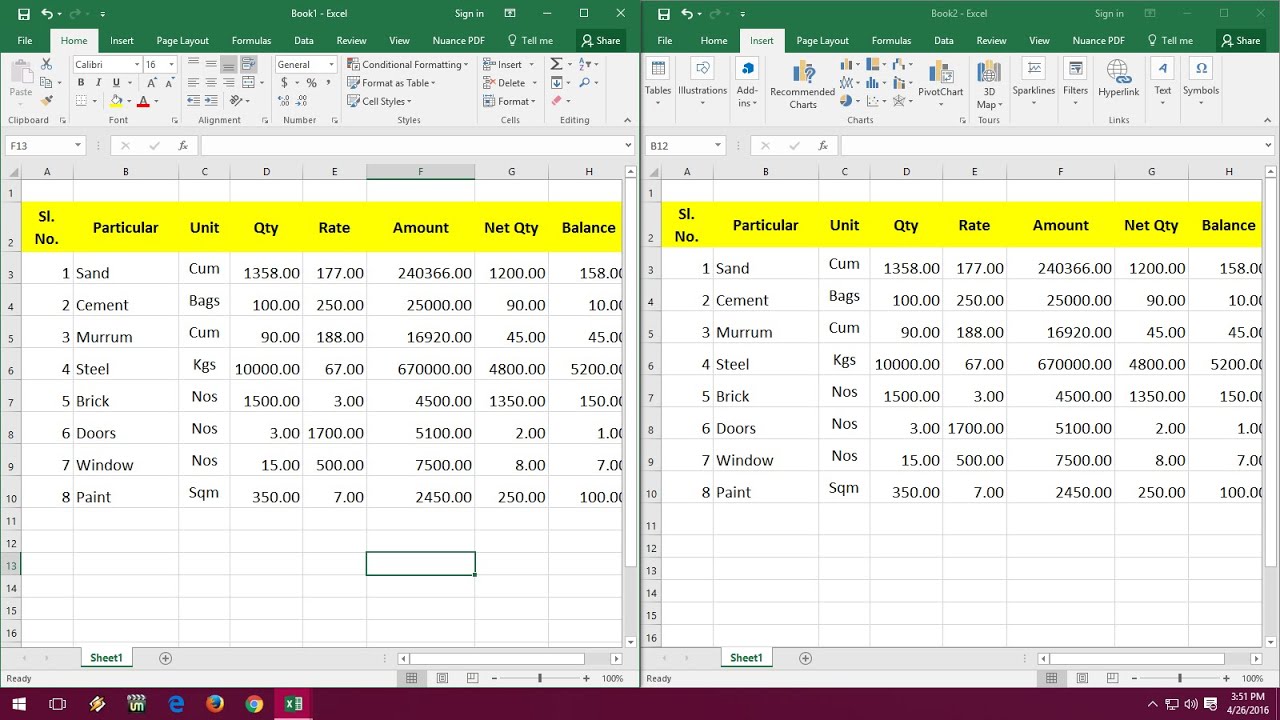1280x720 pixels.
Task: Click the Sign in link in Book2
Action: tap(1108, 13)
